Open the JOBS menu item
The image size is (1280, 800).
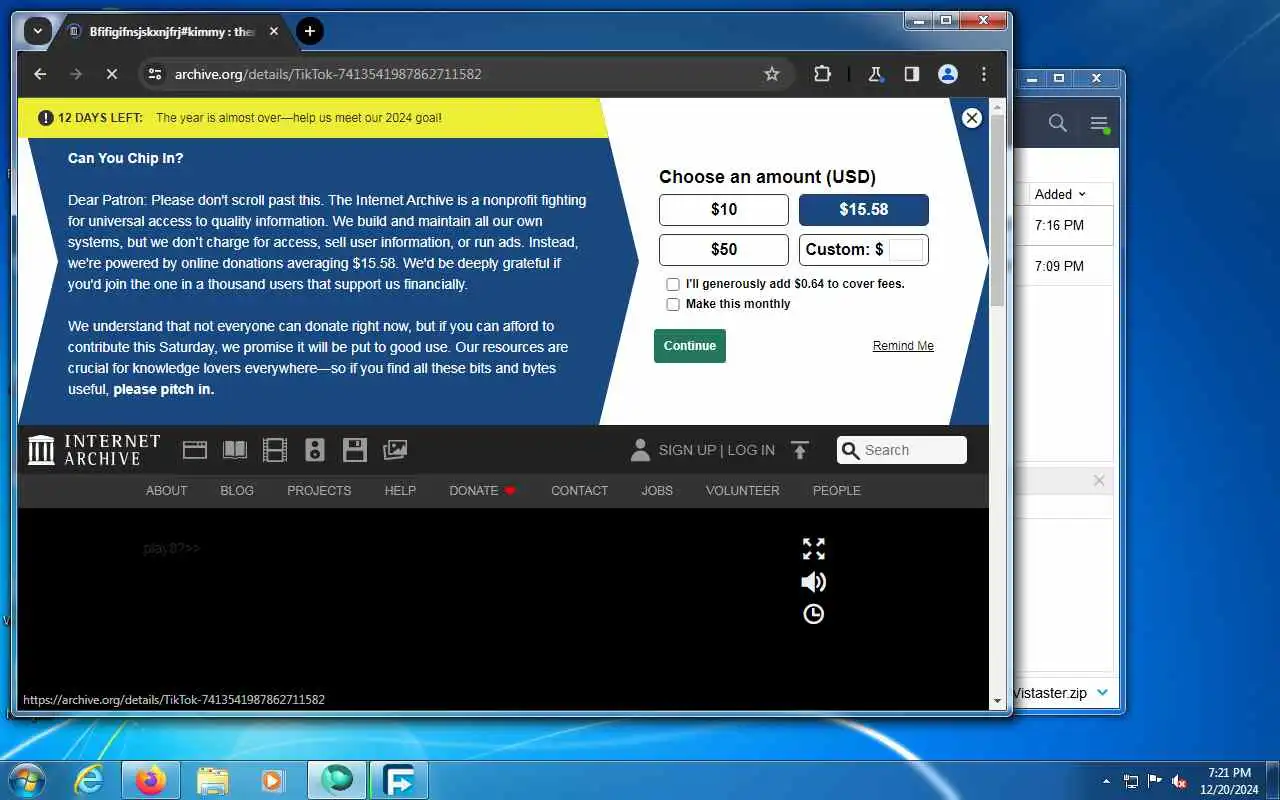657,491
